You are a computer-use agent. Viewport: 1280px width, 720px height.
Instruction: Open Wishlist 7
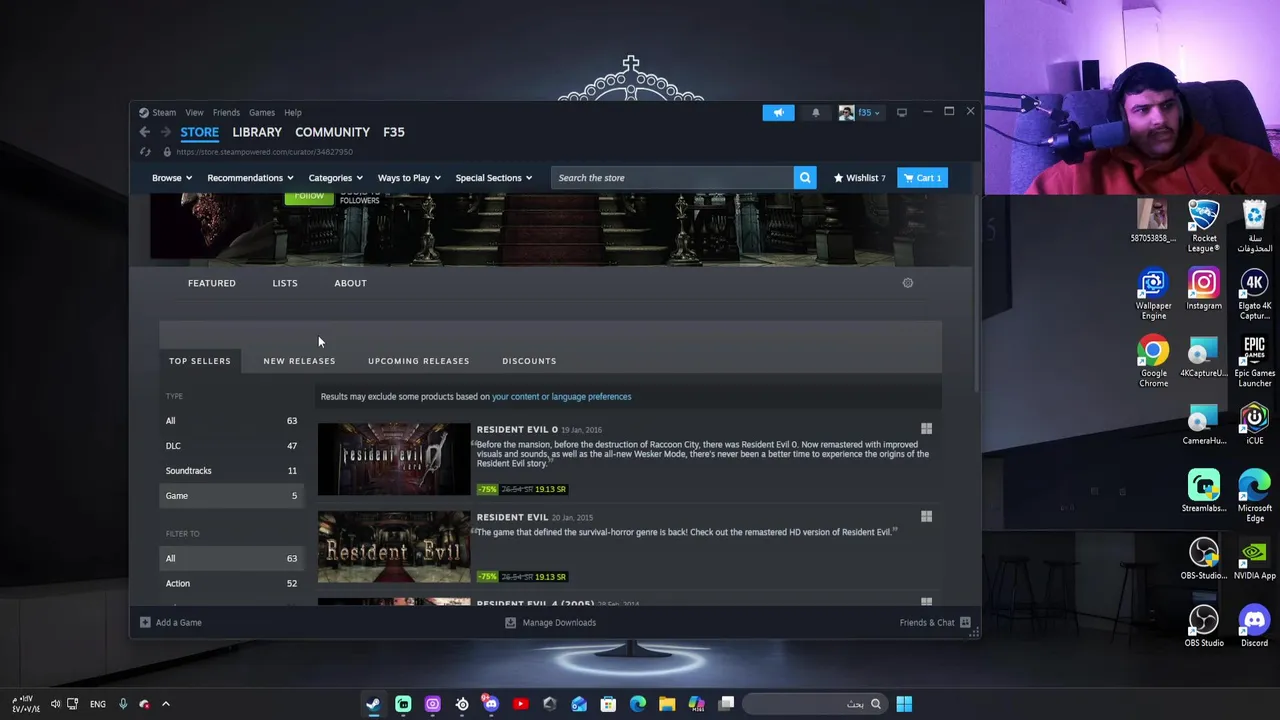860,178
